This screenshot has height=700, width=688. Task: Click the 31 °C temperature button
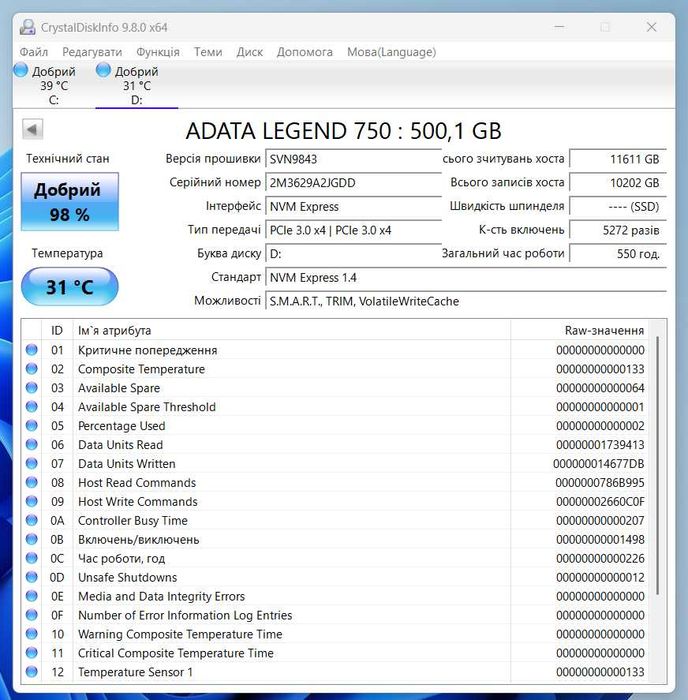point(70,287)
